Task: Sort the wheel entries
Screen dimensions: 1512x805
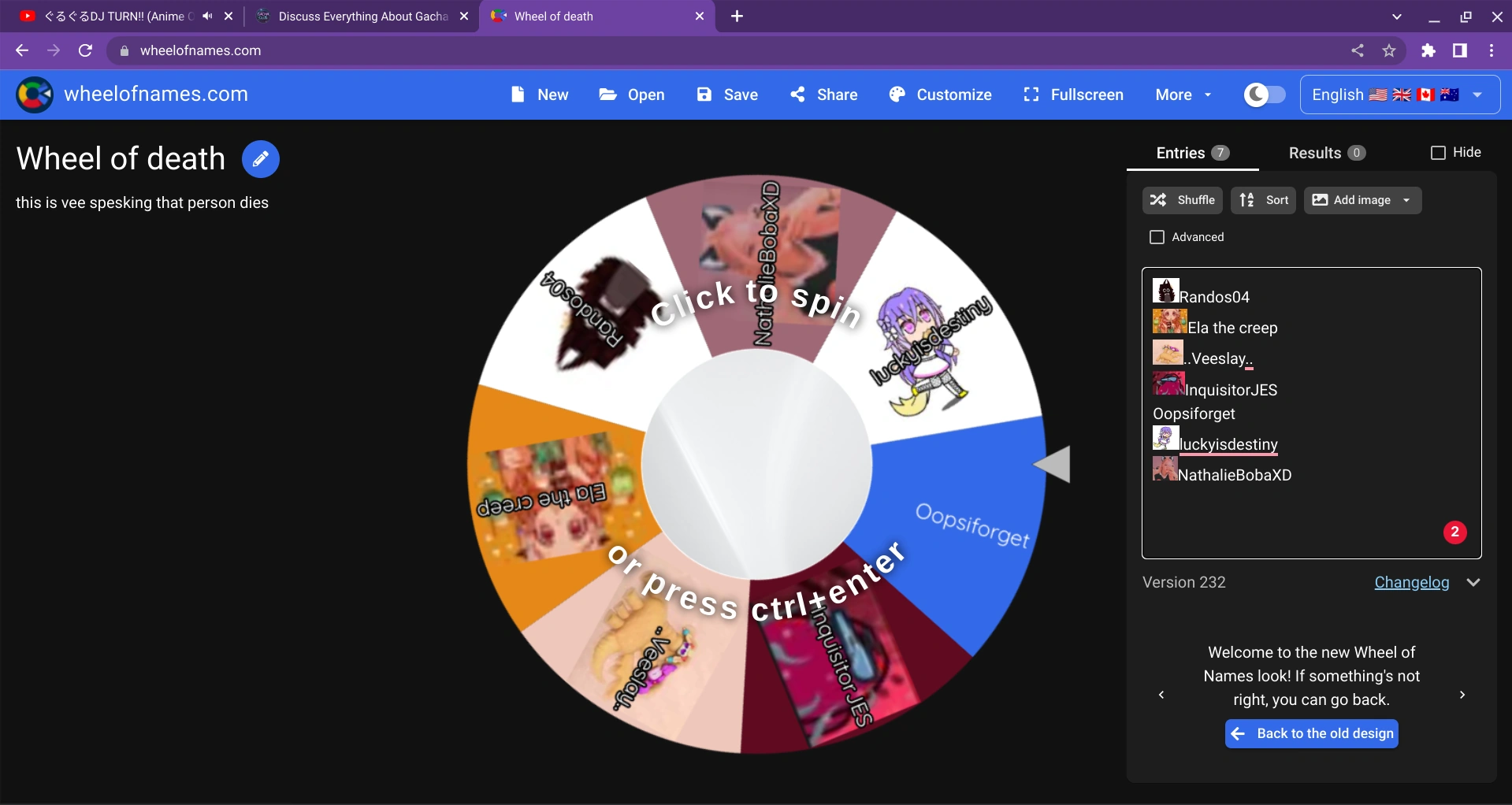Action: point(1263,200)
